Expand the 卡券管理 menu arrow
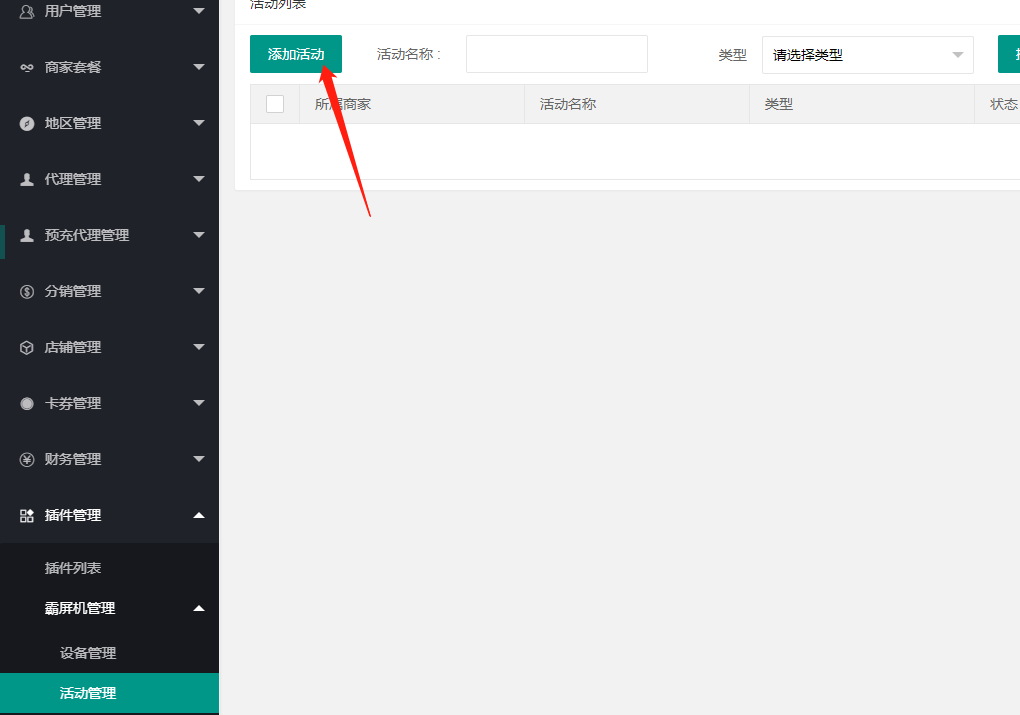 pyautogui.click(x=199, y=402)
